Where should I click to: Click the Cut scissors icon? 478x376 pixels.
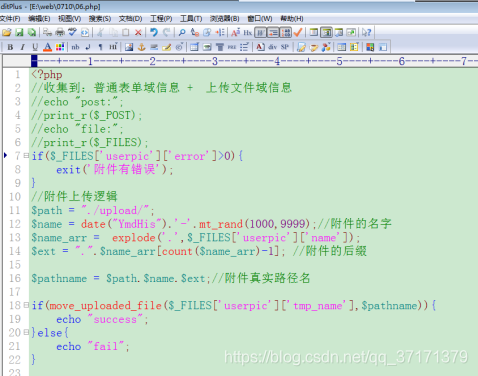pyautogui.click(x=101, y=32)
